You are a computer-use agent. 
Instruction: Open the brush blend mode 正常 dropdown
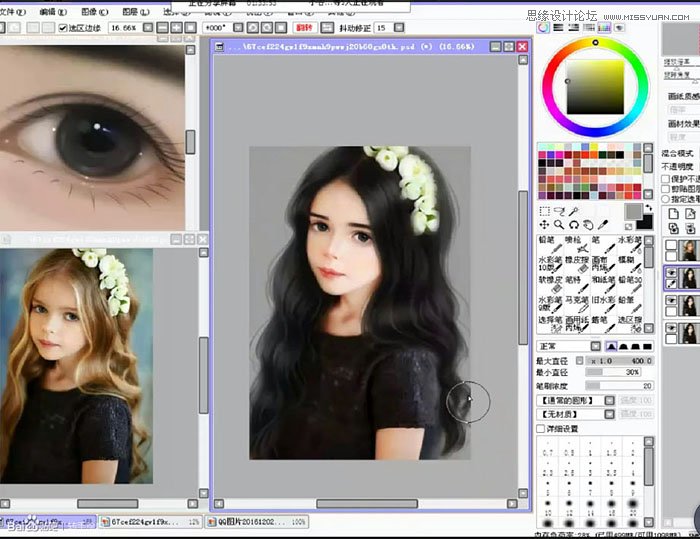(x=596, y=346)
